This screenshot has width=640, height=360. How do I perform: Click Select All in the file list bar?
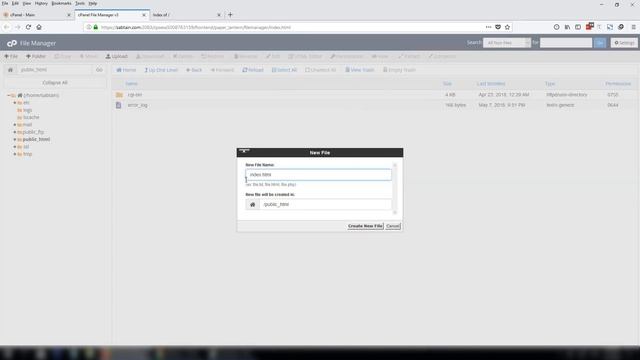(284, 70)
